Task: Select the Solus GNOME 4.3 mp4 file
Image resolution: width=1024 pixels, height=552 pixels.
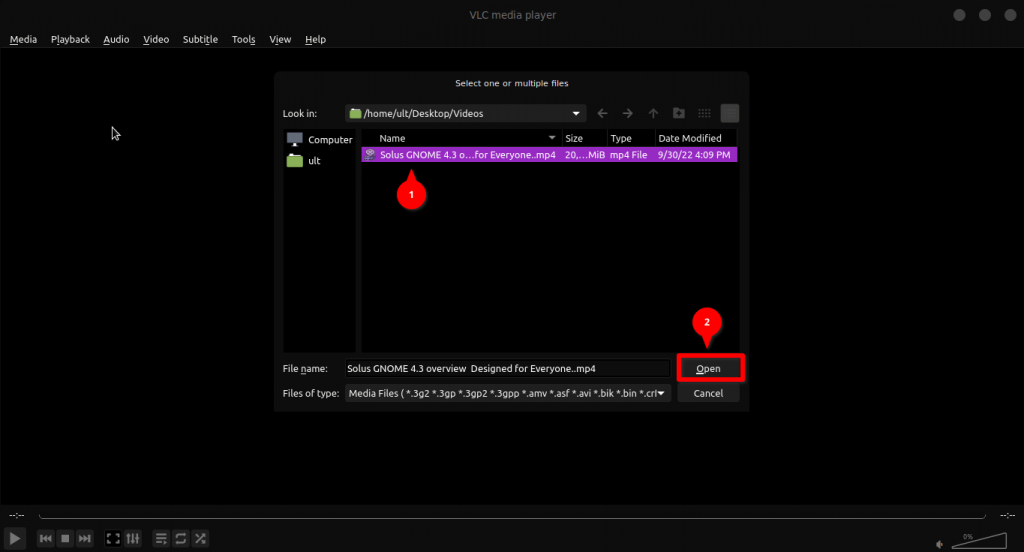Action: [x=549, y=155]
